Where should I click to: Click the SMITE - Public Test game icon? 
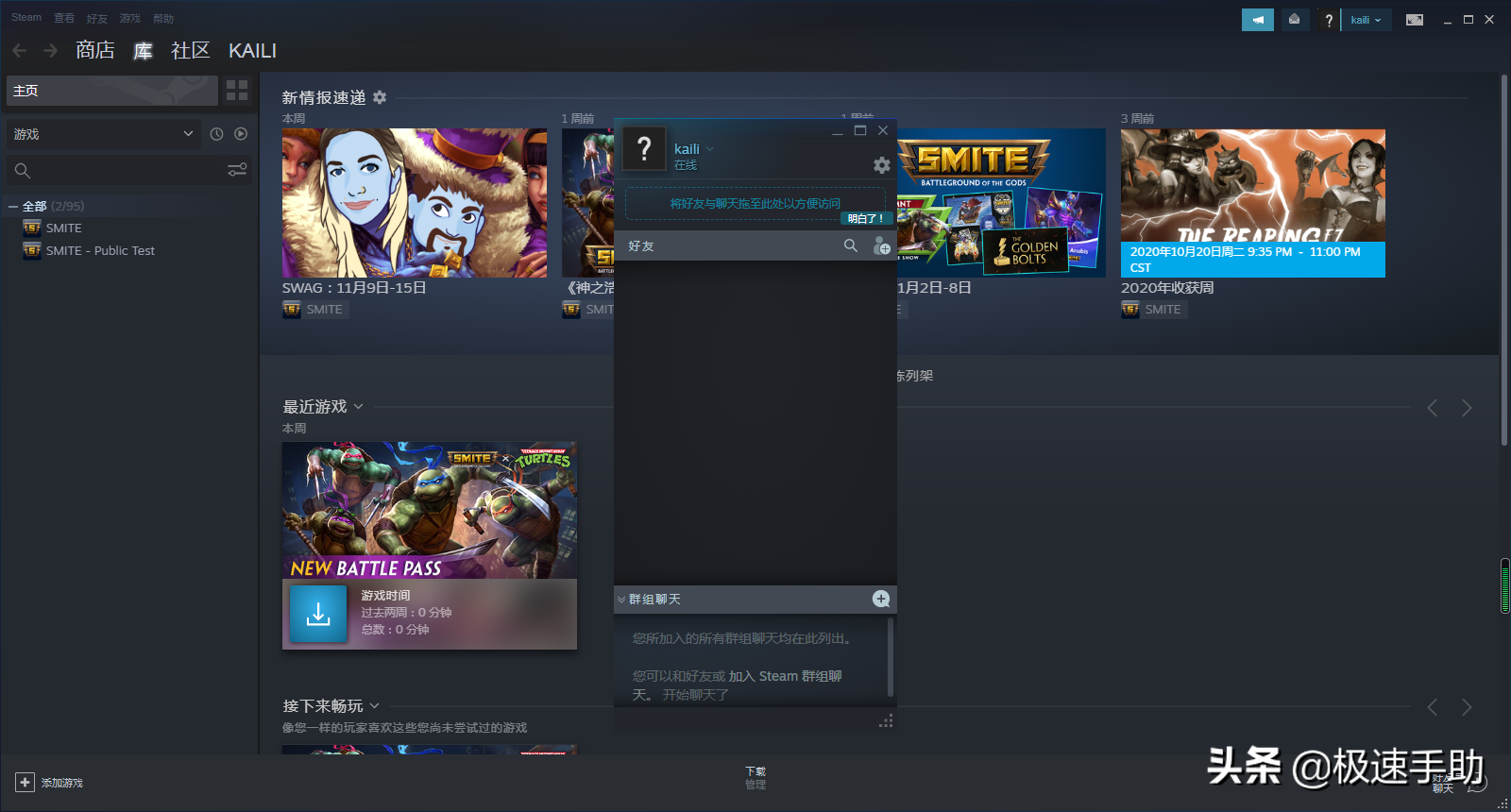click(32, 250)
